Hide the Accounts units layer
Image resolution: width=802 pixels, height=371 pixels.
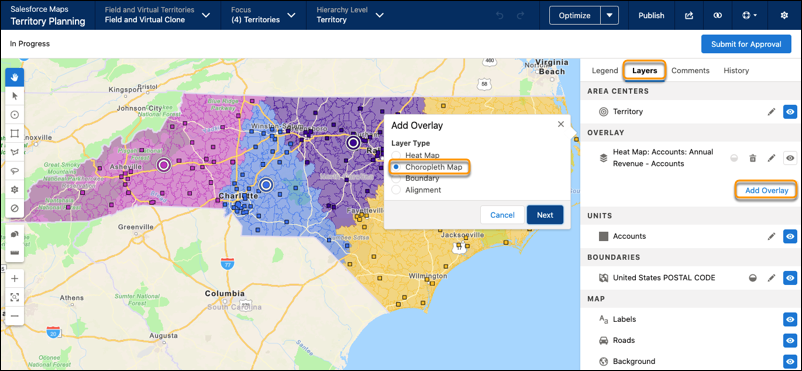click(790, 236)
